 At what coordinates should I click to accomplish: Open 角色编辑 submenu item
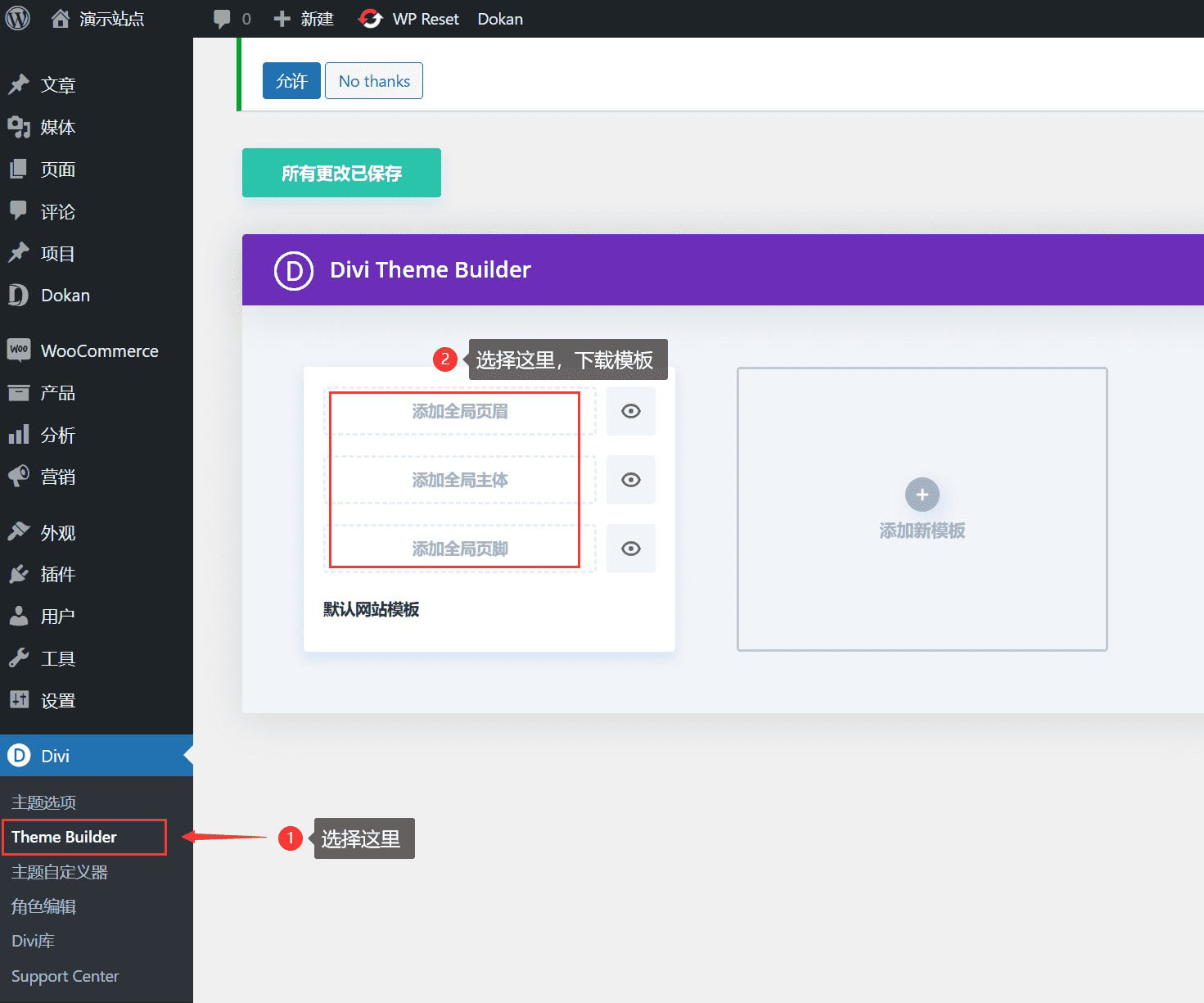tap(43, 906)
